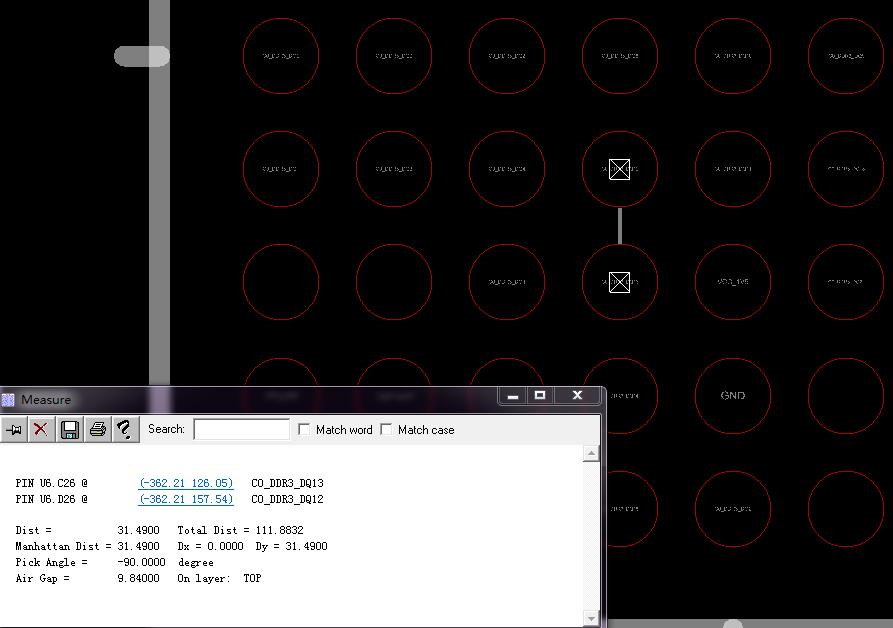Open coordinate link (-362.21 126.05)
The width and height of the screenshot is (893, 628).
(186, 483)
